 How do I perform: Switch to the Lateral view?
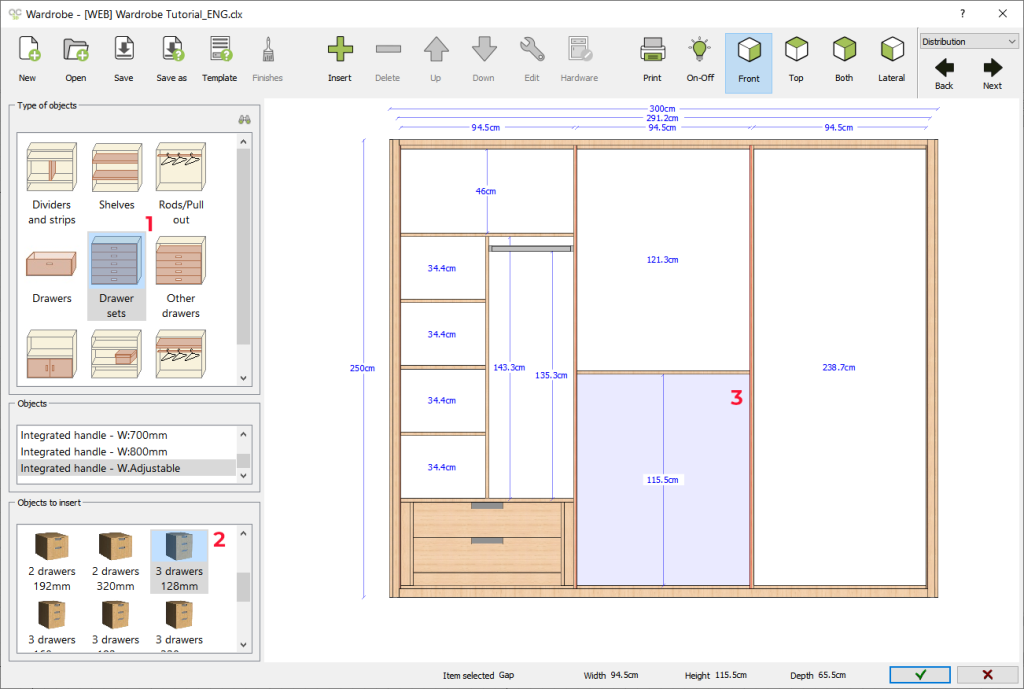point(891,59)
